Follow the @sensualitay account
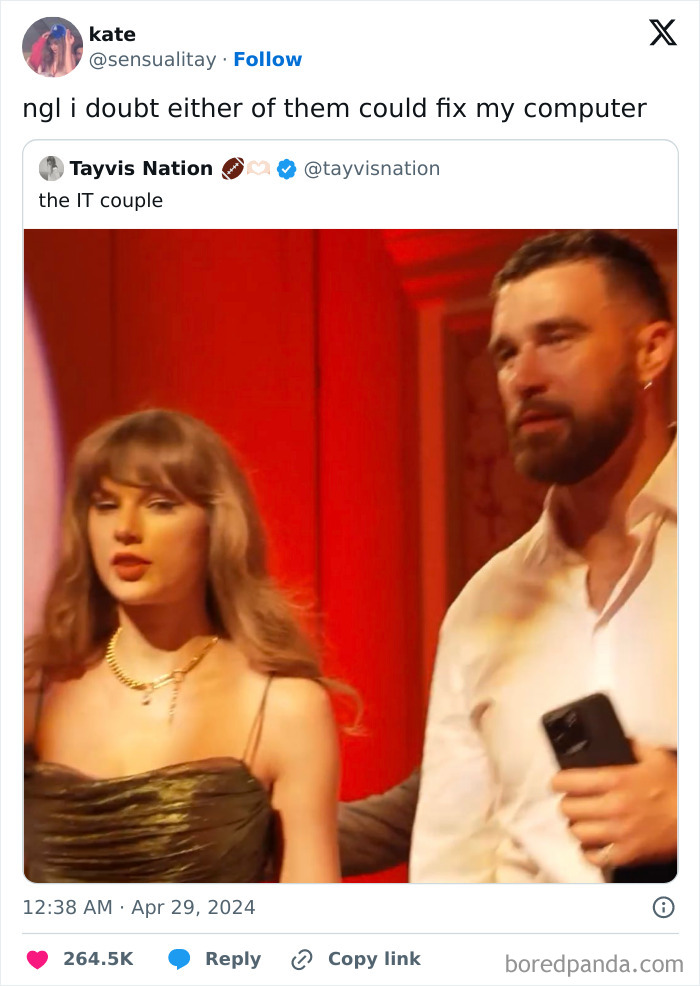This screenshot has height=986, width=700. [267, 60]
